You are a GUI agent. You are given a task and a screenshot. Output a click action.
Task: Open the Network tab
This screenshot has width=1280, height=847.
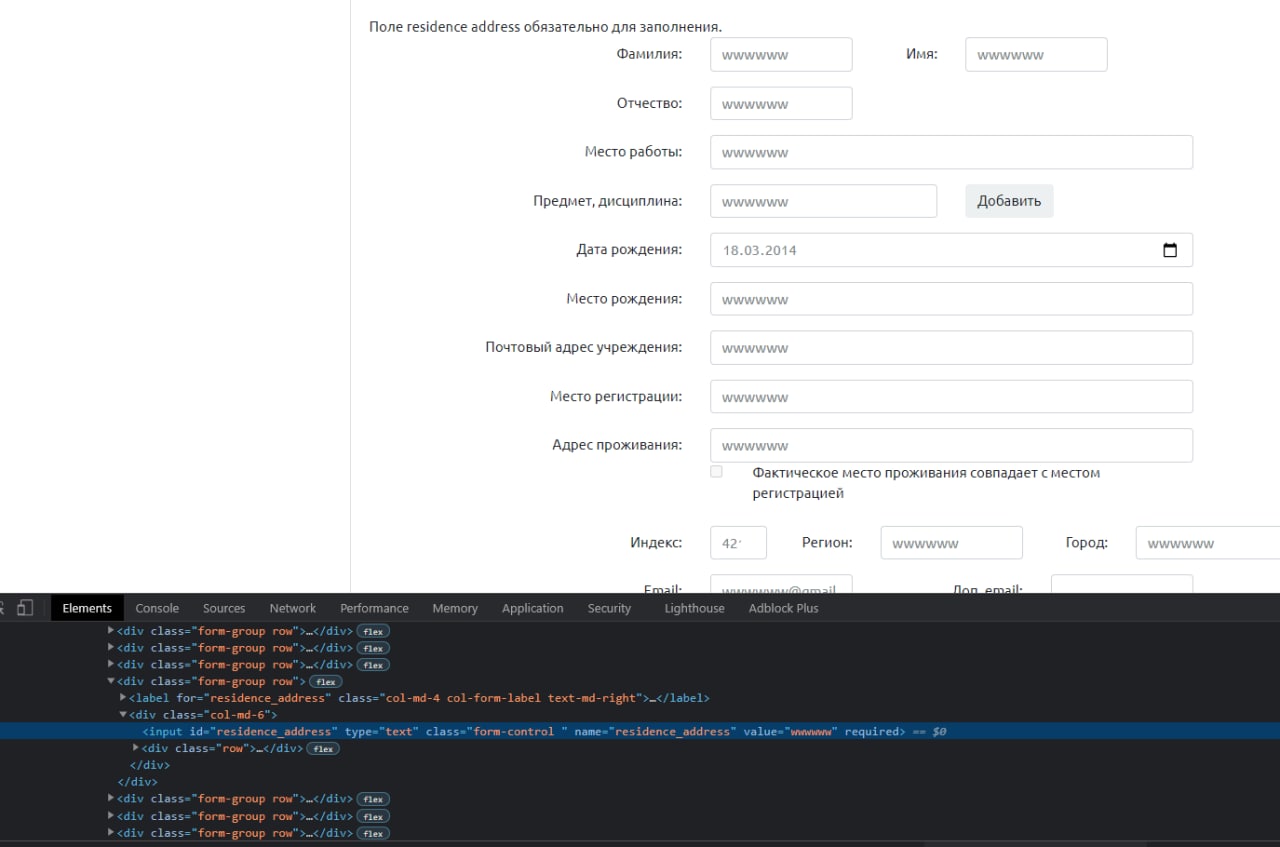coord(292,608)
